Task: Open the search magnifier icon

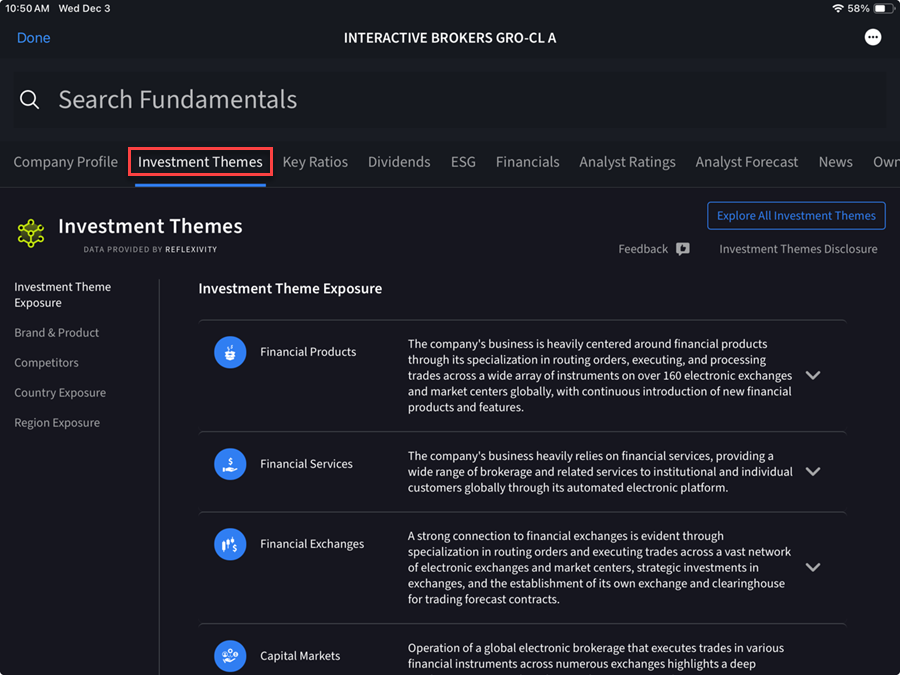Action: click(x=29, y=99)
